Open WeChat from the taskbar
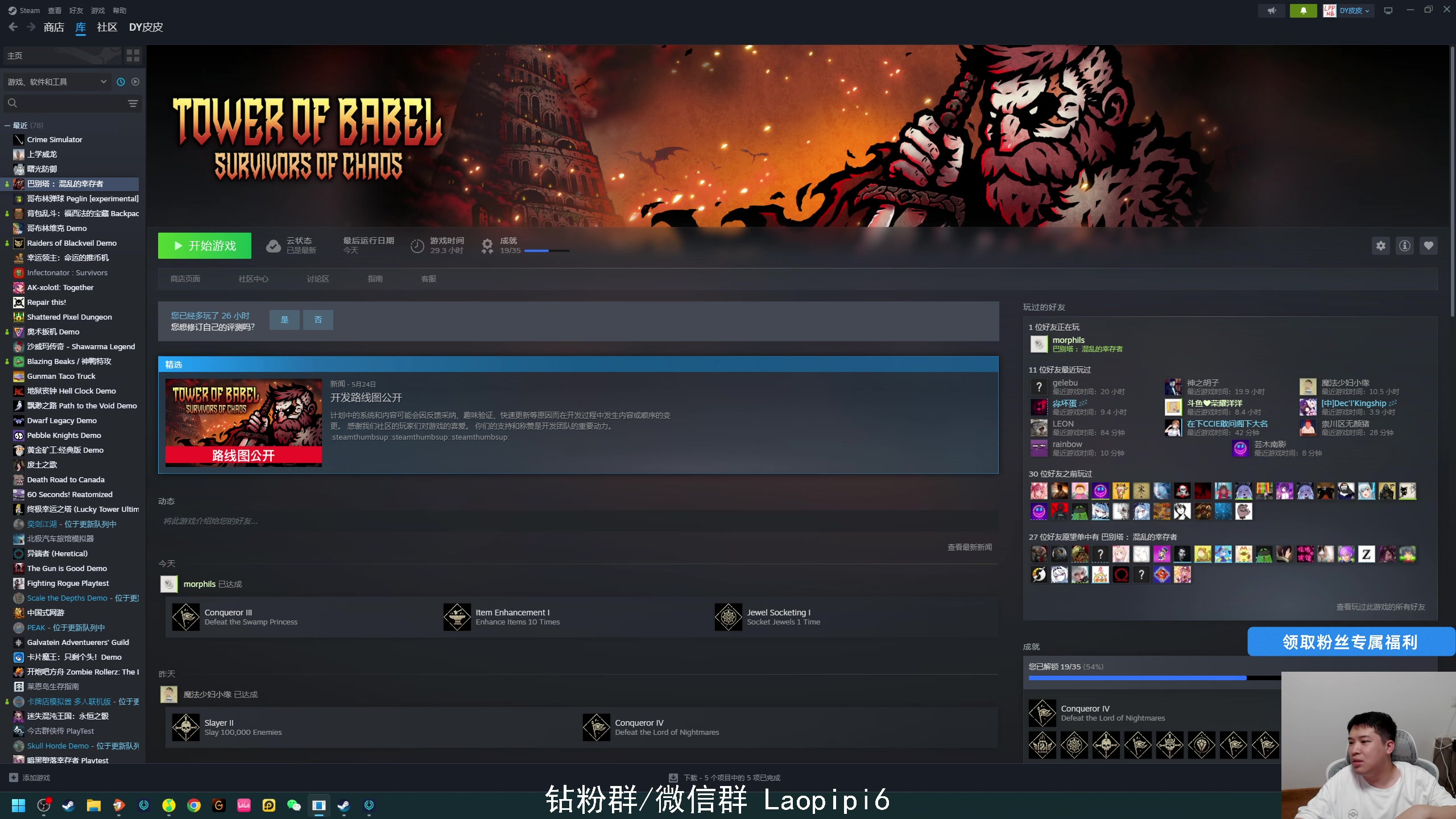The image size is (1456, 819). click(x=294, y=805)
